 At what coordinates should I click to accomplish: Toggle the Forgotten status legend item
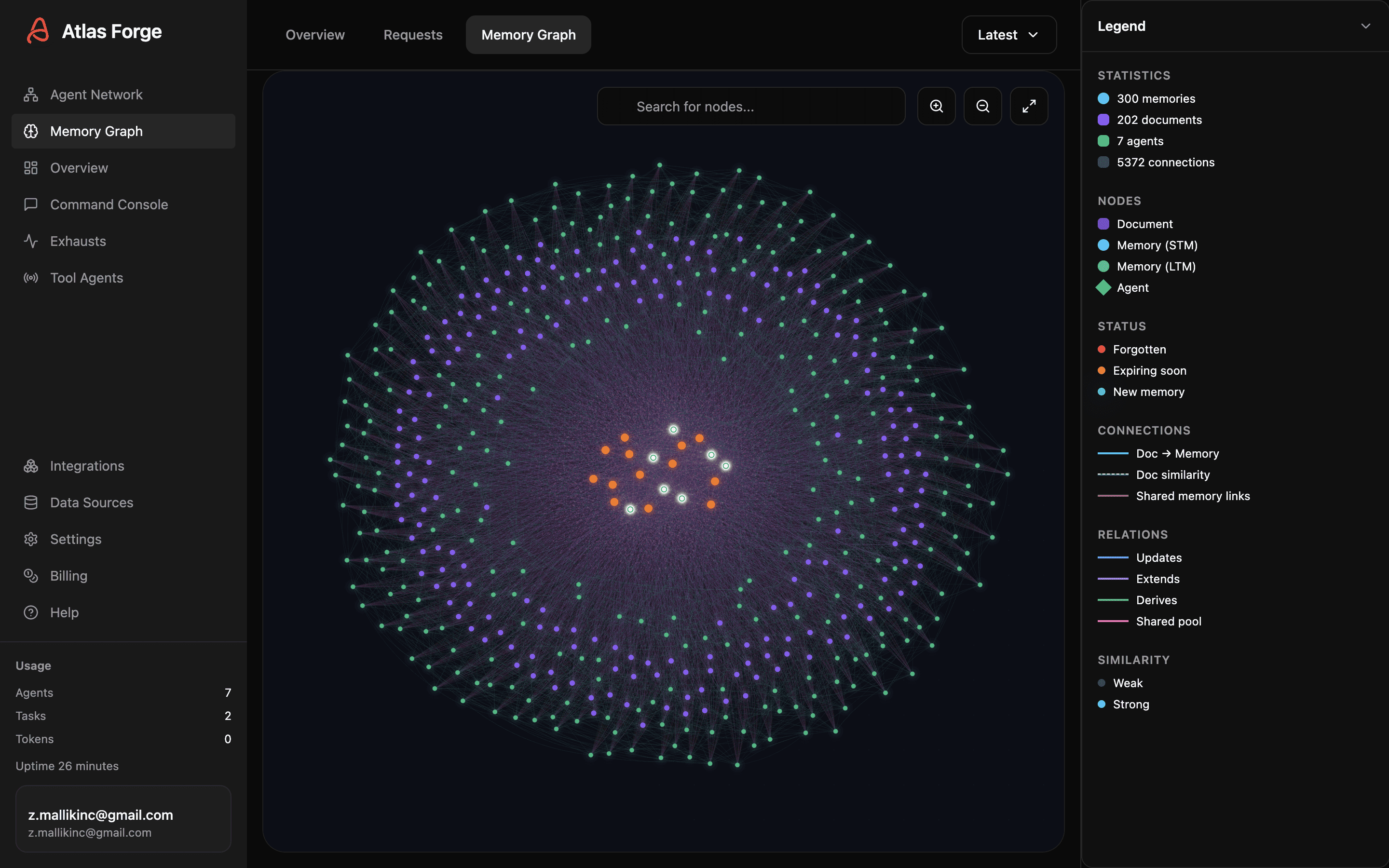tap(1139, 350)
